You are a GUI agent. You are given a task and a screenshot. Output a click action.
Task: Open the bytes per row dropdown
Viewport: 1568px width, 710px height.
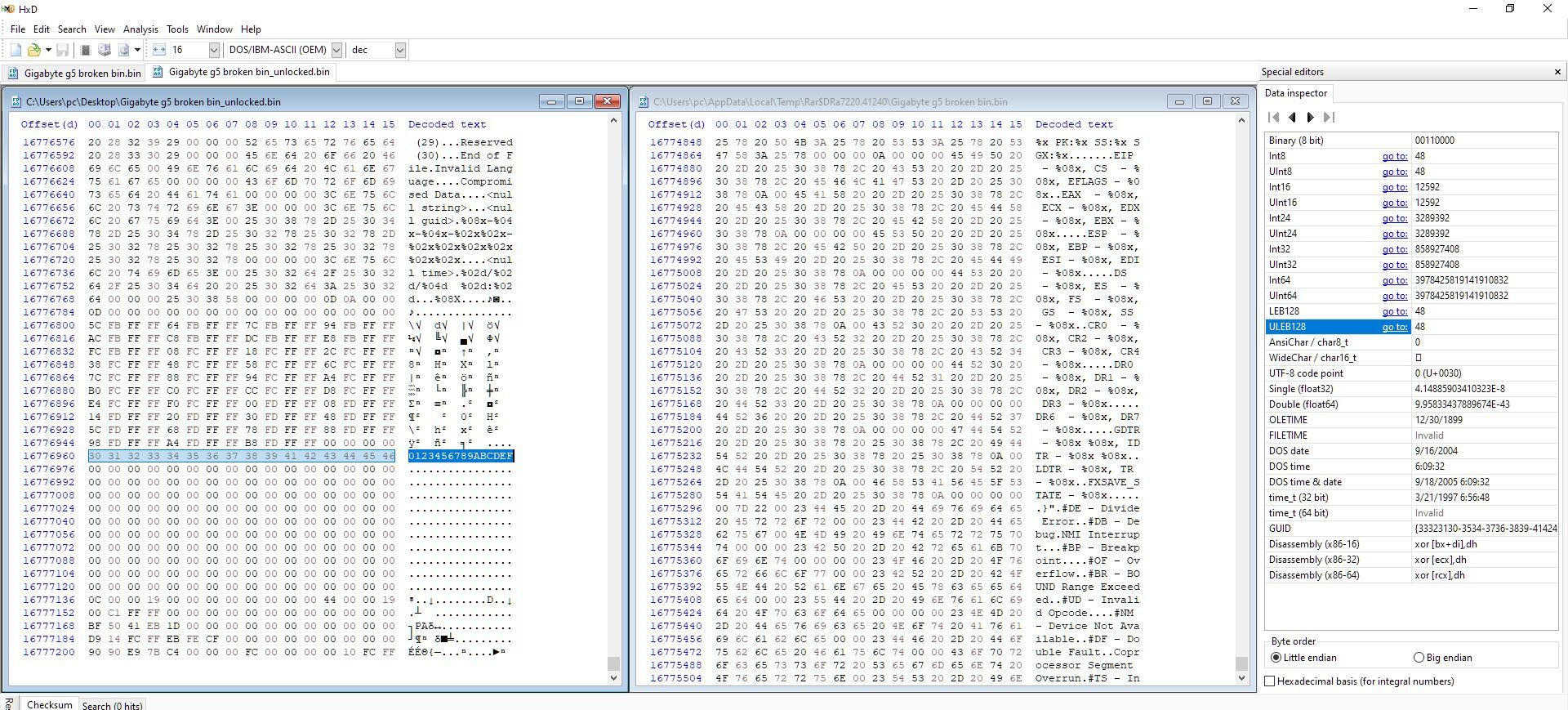pos(214,50)
